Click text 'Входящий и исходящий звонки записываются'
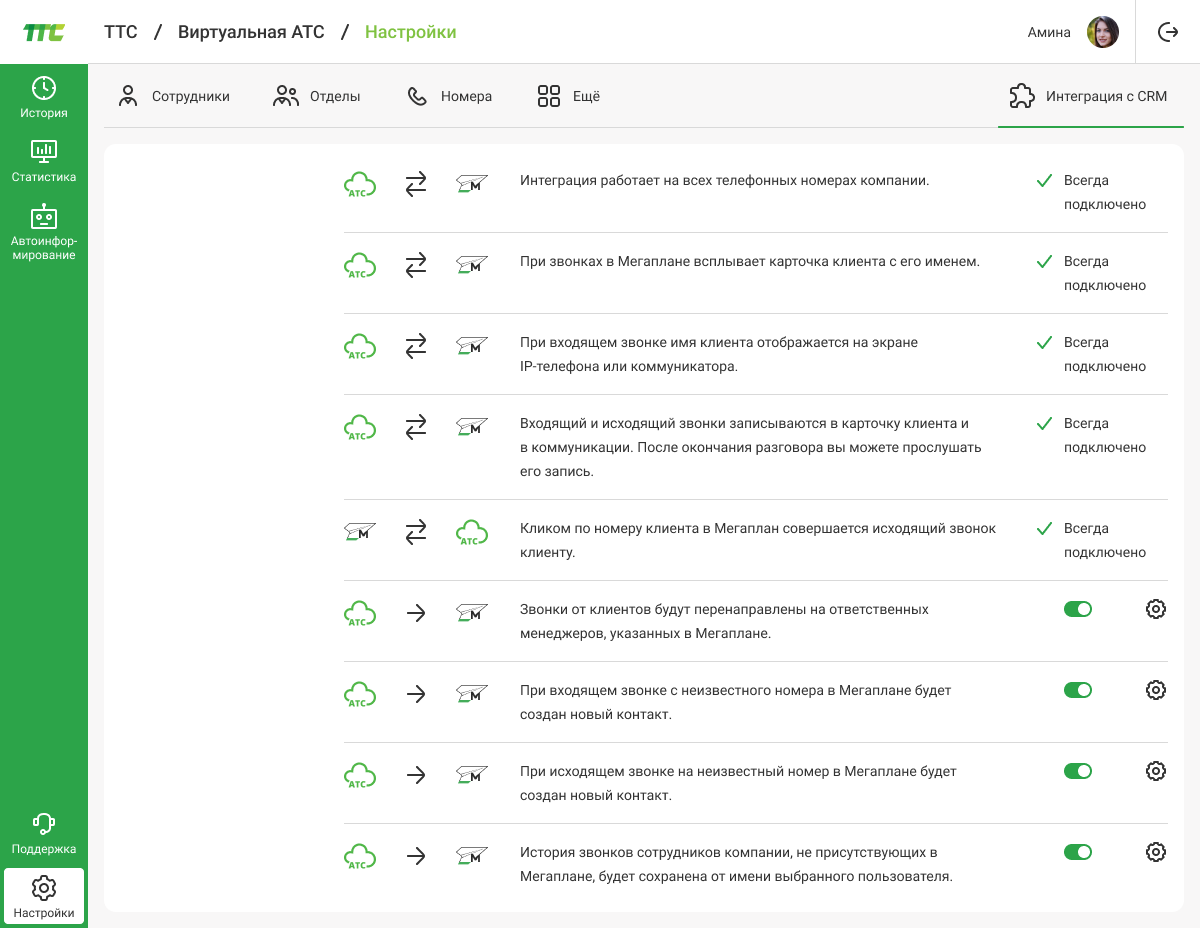The image size is (1200, 928). tap(751, 447)
